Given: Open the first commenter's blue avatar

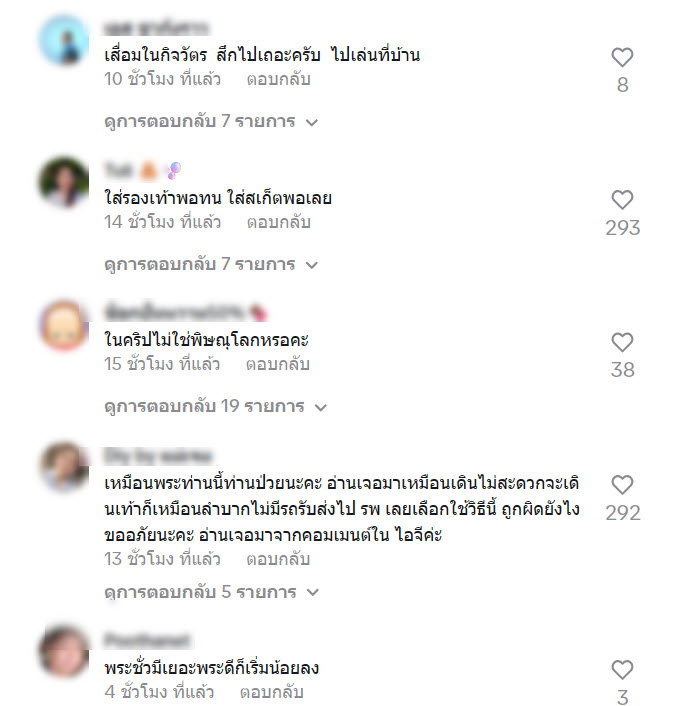Looking at the screenshot, I should pos(64,41).
